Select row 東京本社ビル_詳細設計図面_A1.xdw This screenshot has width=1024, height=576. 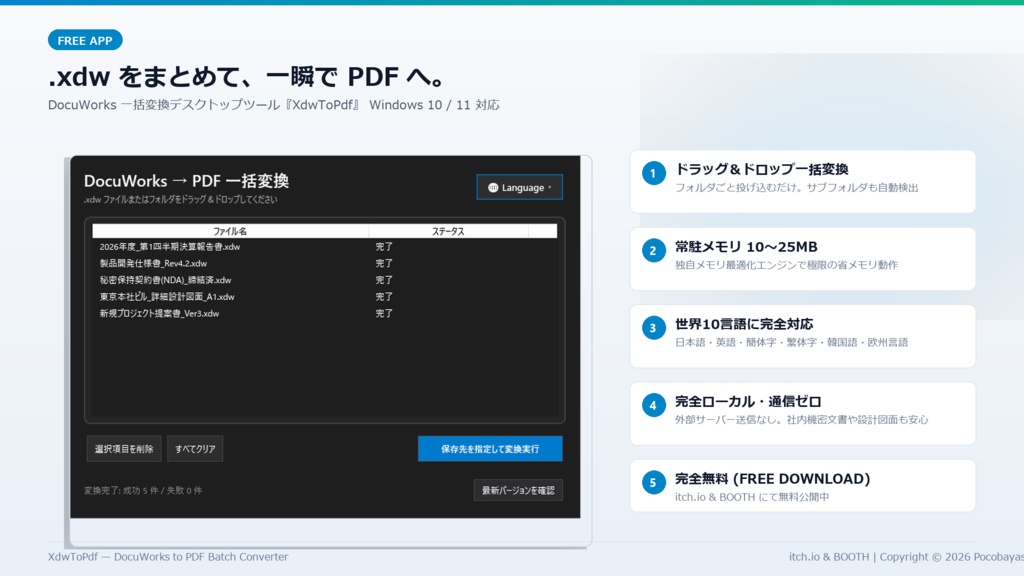click(x=325, y=296)
